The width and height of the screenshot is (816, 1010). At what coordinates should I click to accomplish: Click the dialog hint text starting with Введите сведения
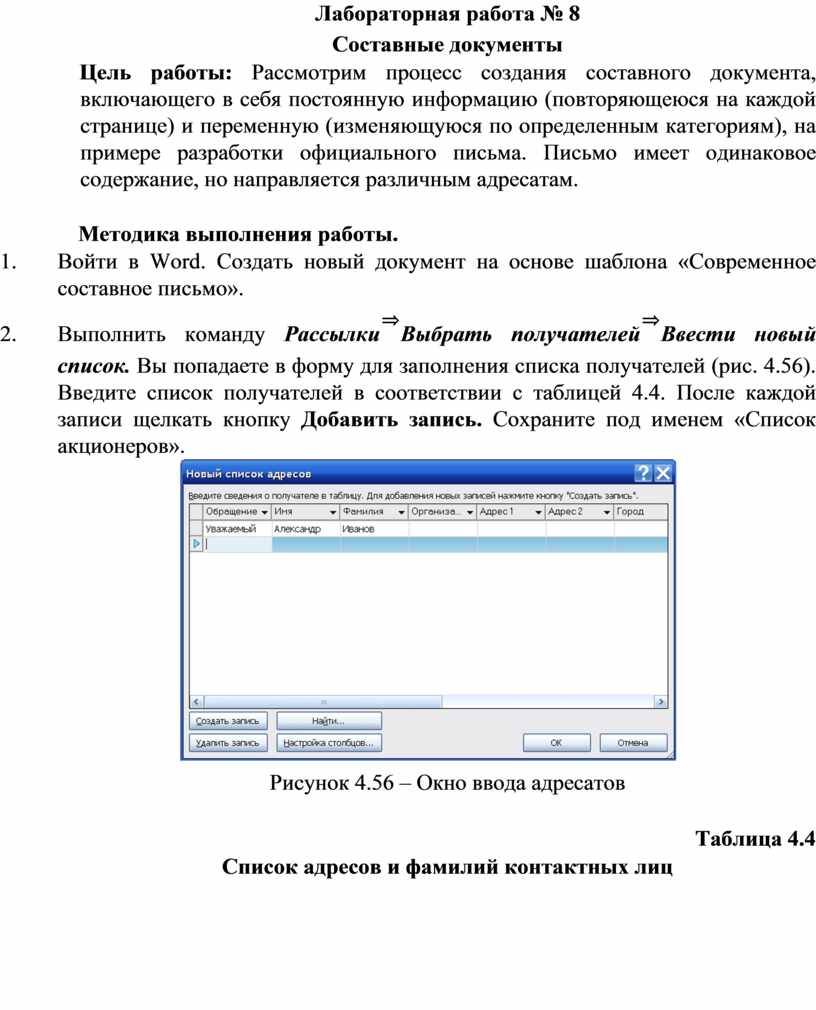pos(413,496)
